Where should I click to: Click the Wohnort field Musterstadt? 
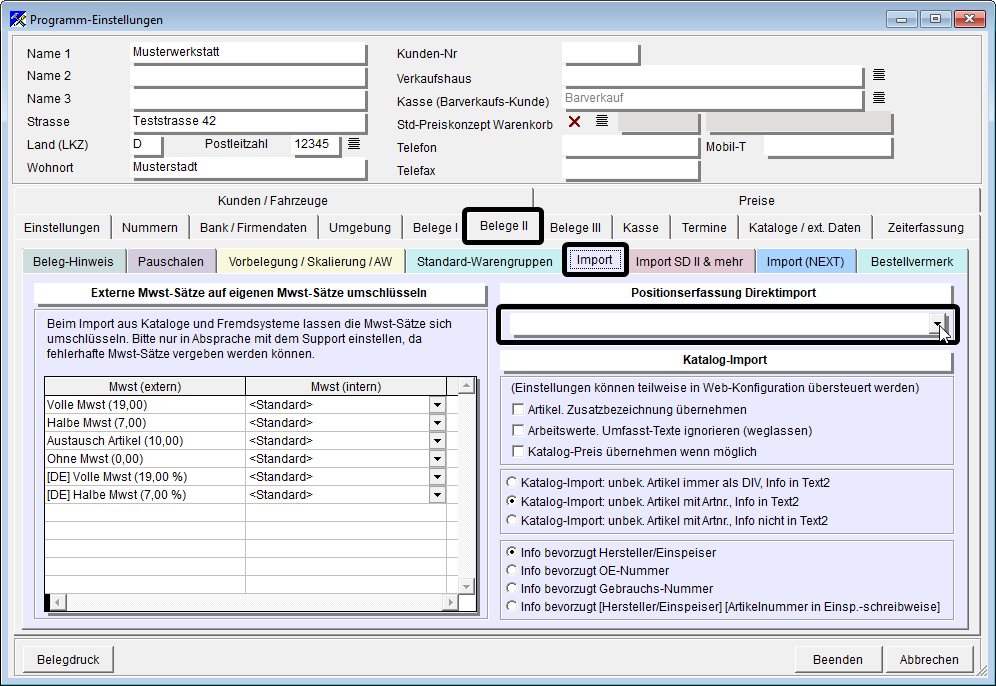coord(248,168)
